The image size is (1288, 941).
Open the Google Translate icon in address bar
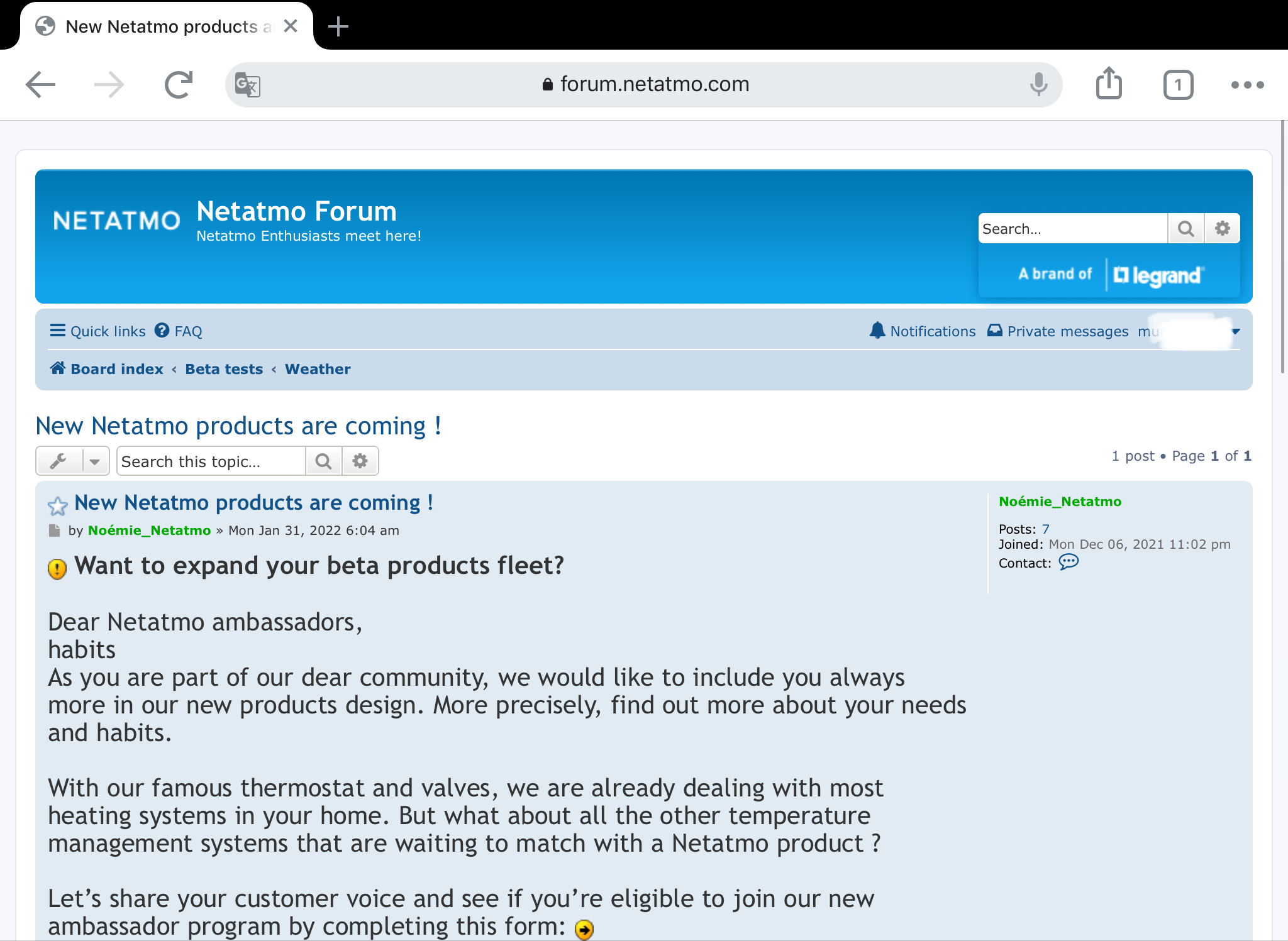(247, 85)
